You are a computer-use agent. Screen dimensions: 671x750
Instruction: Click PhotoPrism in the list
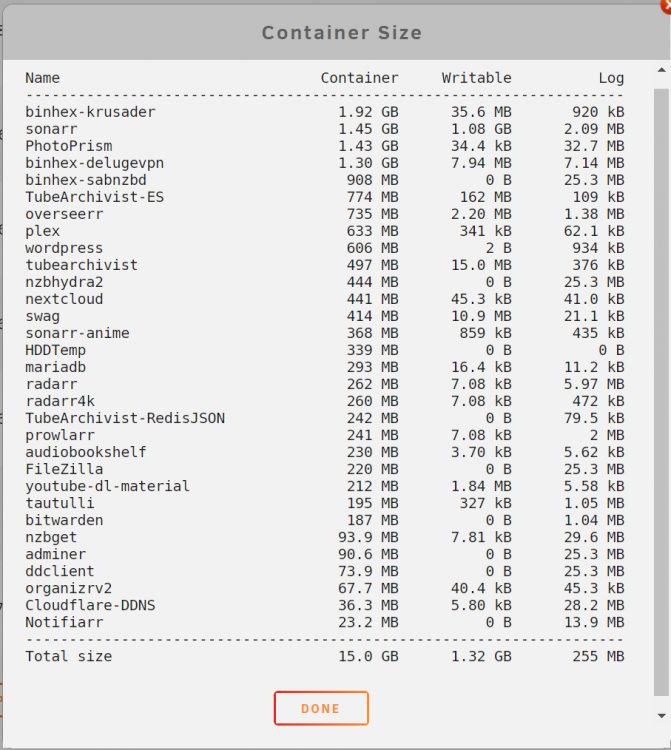pyautogui.click(x=69, y=146)
